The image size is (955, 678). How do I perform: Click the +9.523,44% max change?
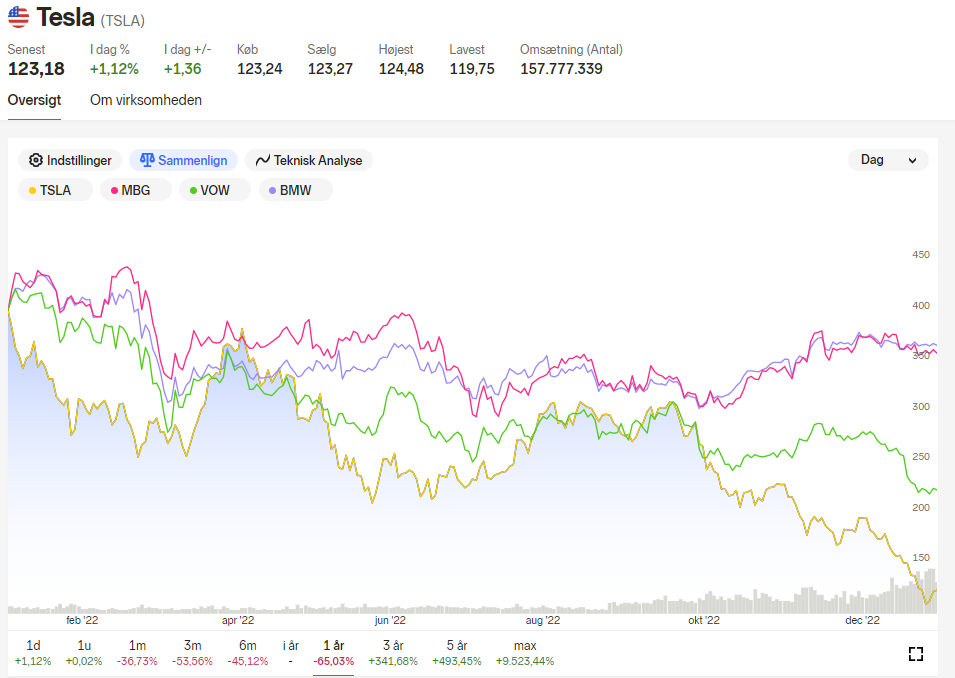click(x=525, y=661)
